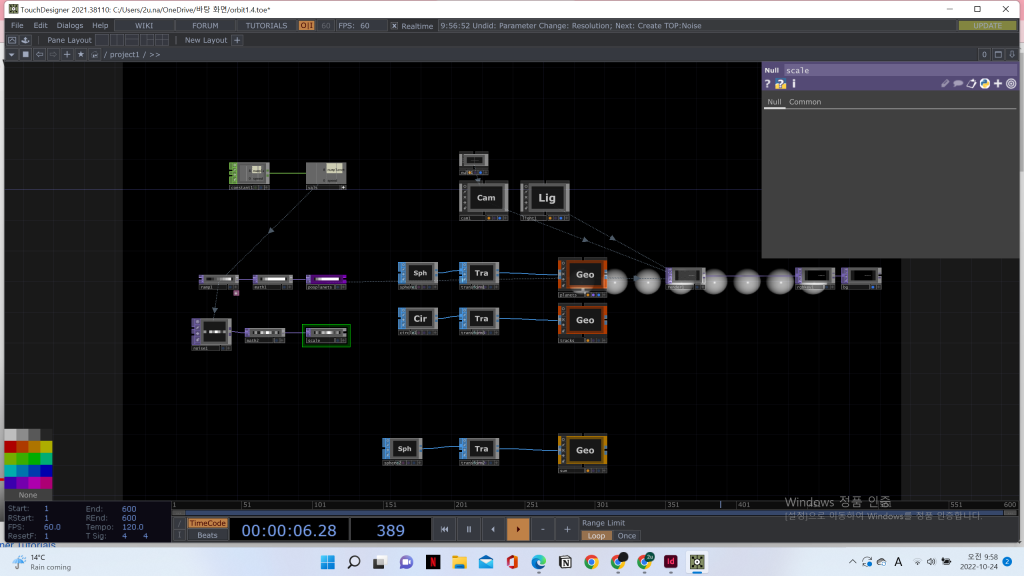Click the copy parameters clipboard icon
The image size is (1024, 576).
click(x=971, y=84)
